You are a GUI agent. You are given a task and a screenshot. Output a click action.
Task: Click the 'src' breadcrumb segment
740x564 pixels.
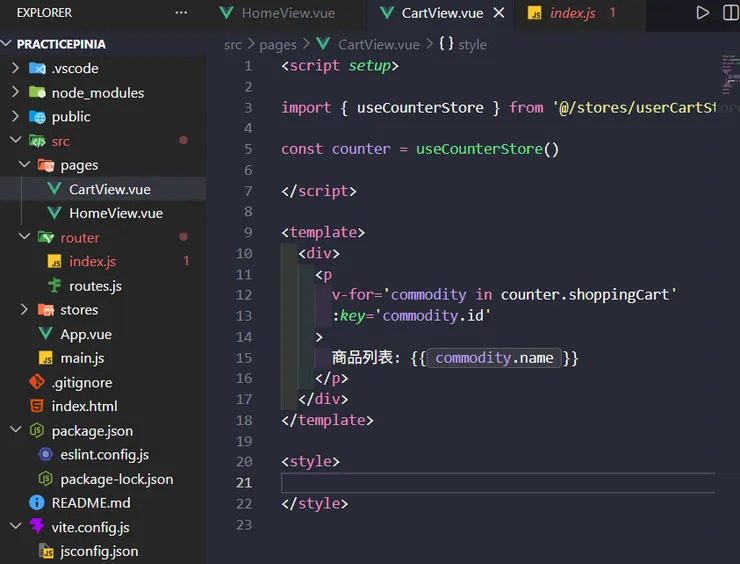coord(233,45)
